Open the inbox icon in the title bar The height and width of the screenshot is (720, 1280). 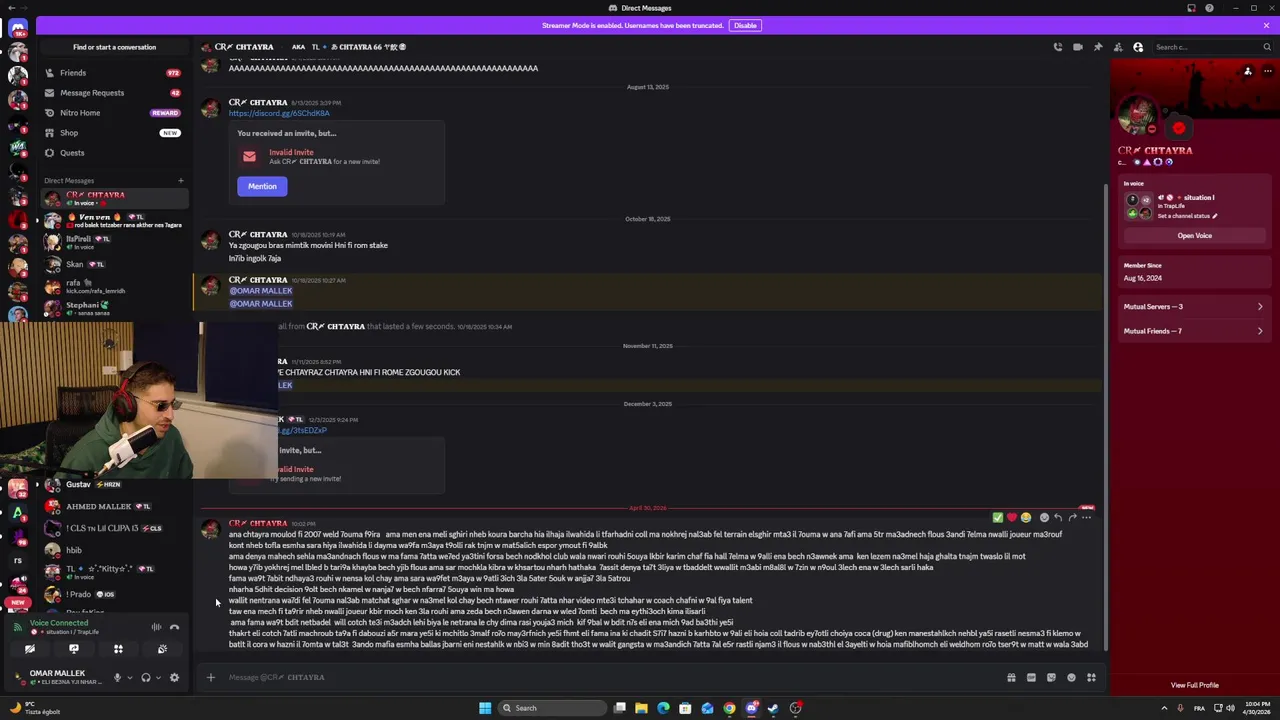[x=1191, y=8]
